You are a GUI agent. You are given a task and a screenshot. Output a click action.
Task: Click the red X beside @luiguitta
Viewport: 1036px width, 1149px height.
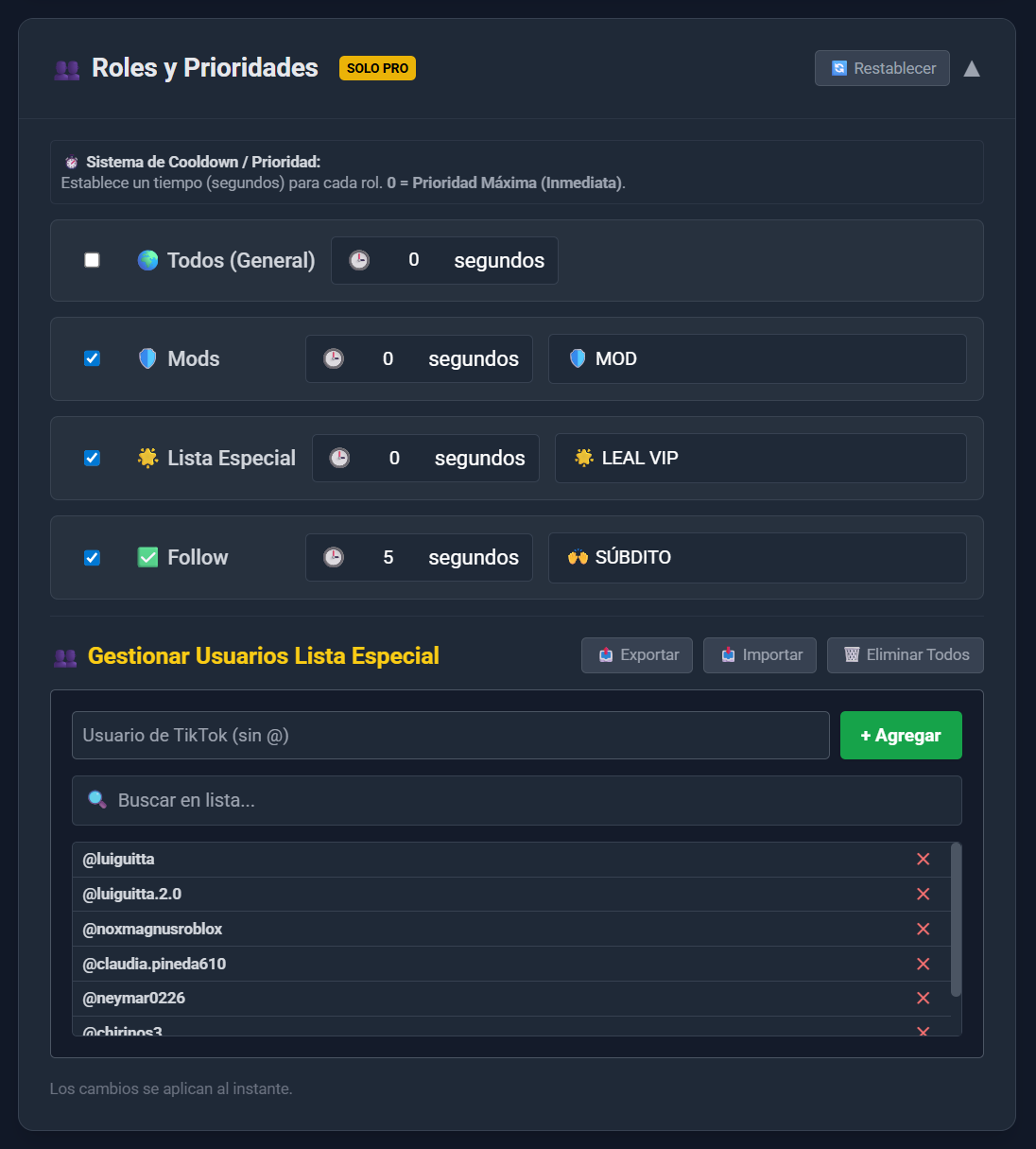923,859
